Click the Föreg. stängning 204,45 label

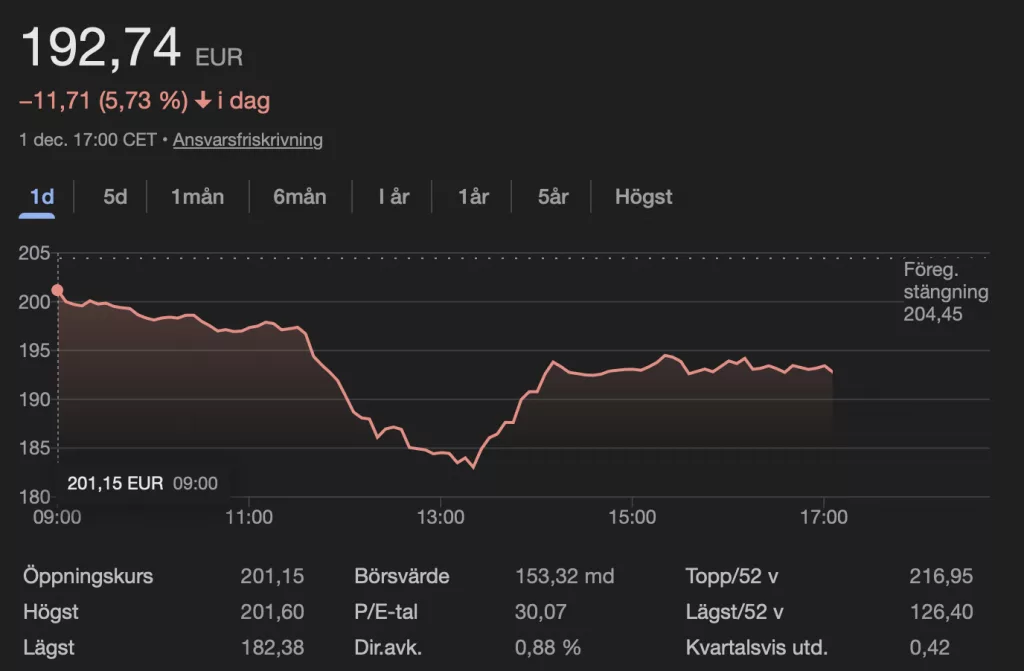[x=945, y=293]
